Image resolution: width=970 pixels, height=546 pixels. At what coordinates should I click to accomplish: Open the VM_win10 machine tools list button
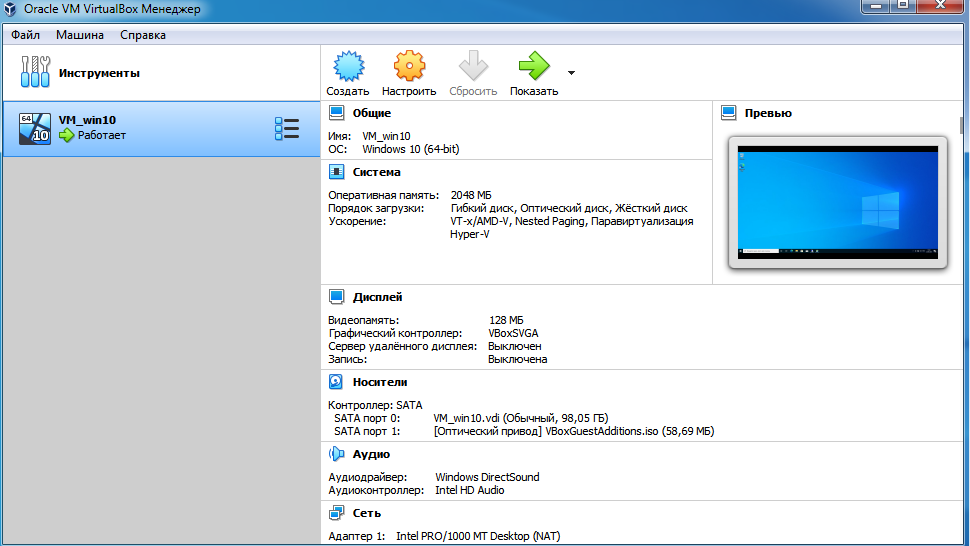click(x=287, y=129)
